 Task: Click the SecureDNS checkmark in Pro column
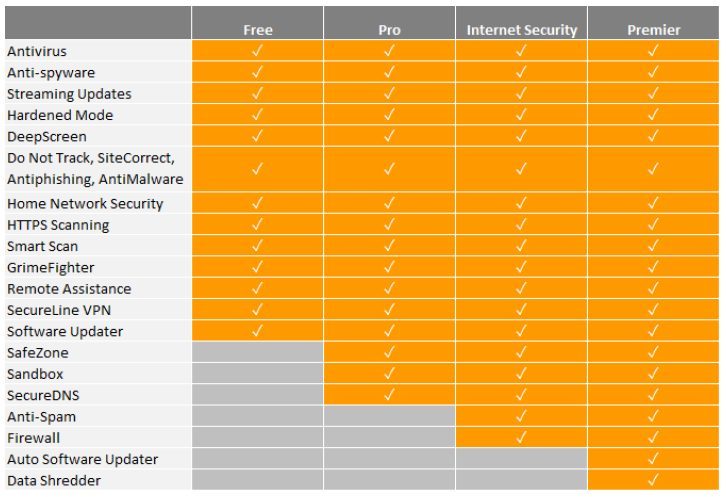(389, 395)
